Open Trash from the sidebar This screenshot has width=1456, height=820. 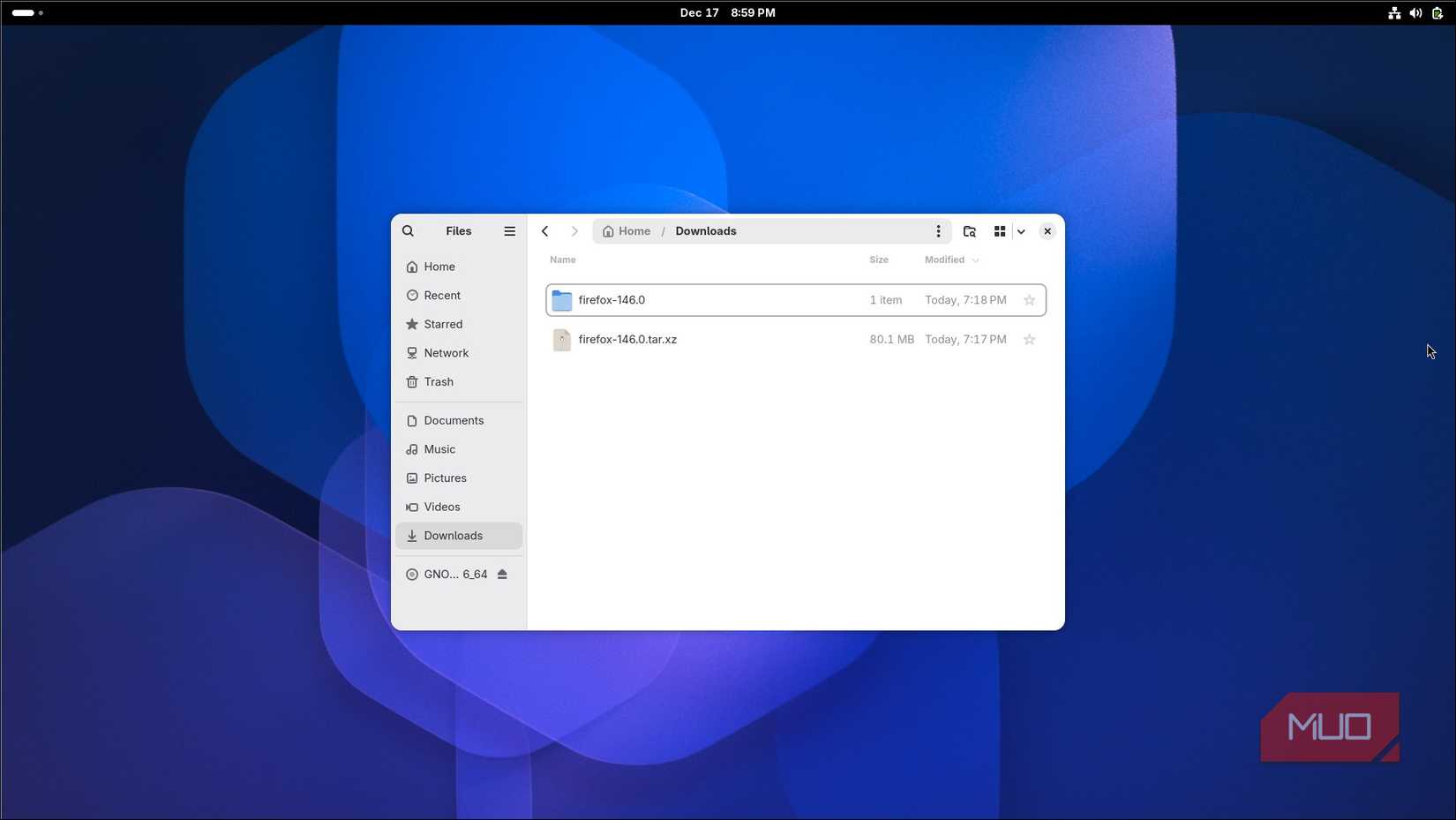click(x=439, y=381)
